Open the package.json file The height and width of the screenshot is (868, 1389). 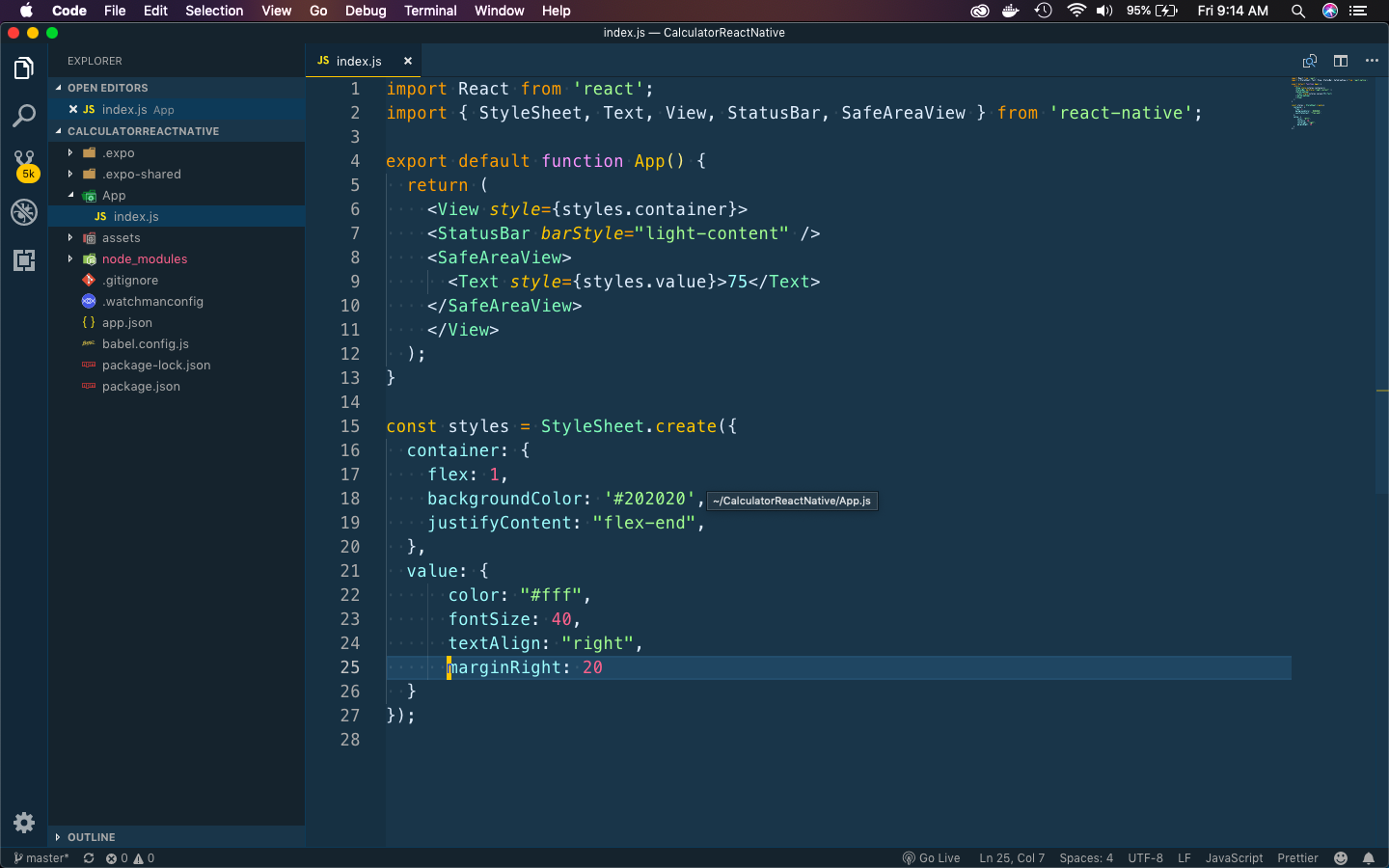tap(177, 386)
